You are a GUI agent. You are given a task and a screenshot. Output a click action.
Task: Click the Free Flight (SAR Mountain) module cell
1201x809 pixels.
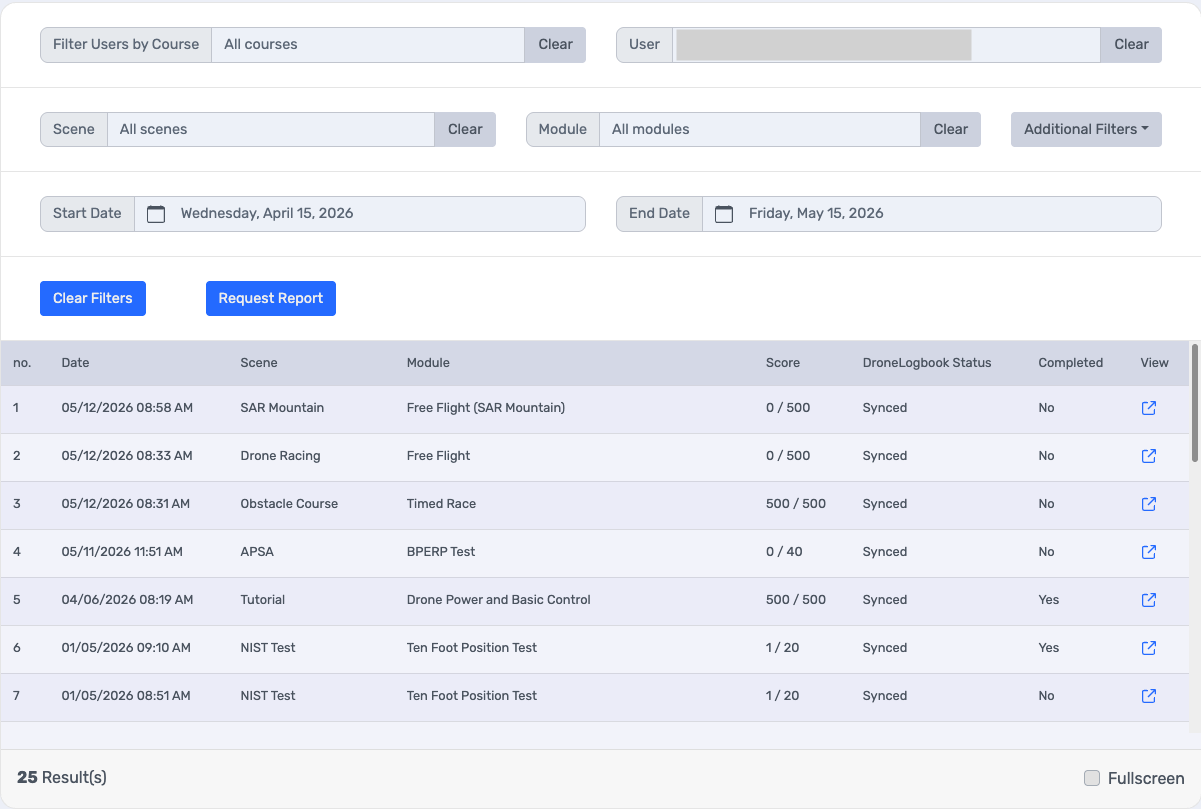[486, 408]
